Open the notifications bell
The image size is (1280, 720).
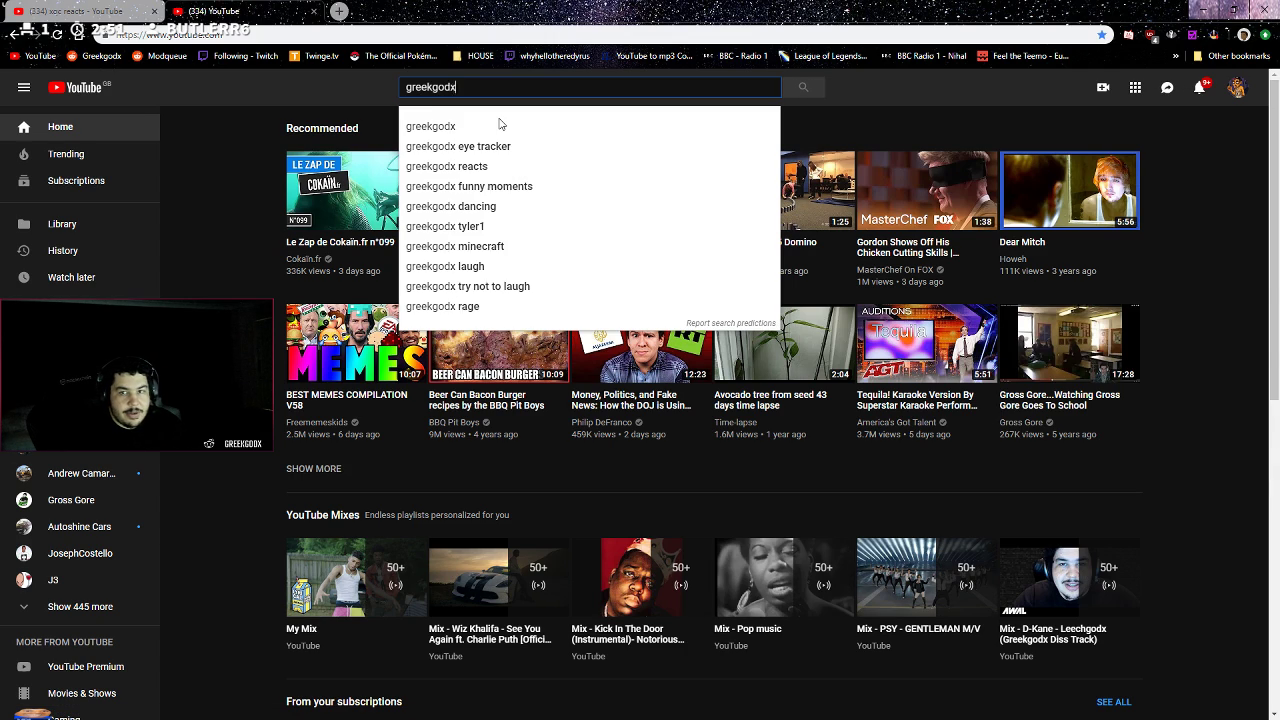click(1200, 87)
